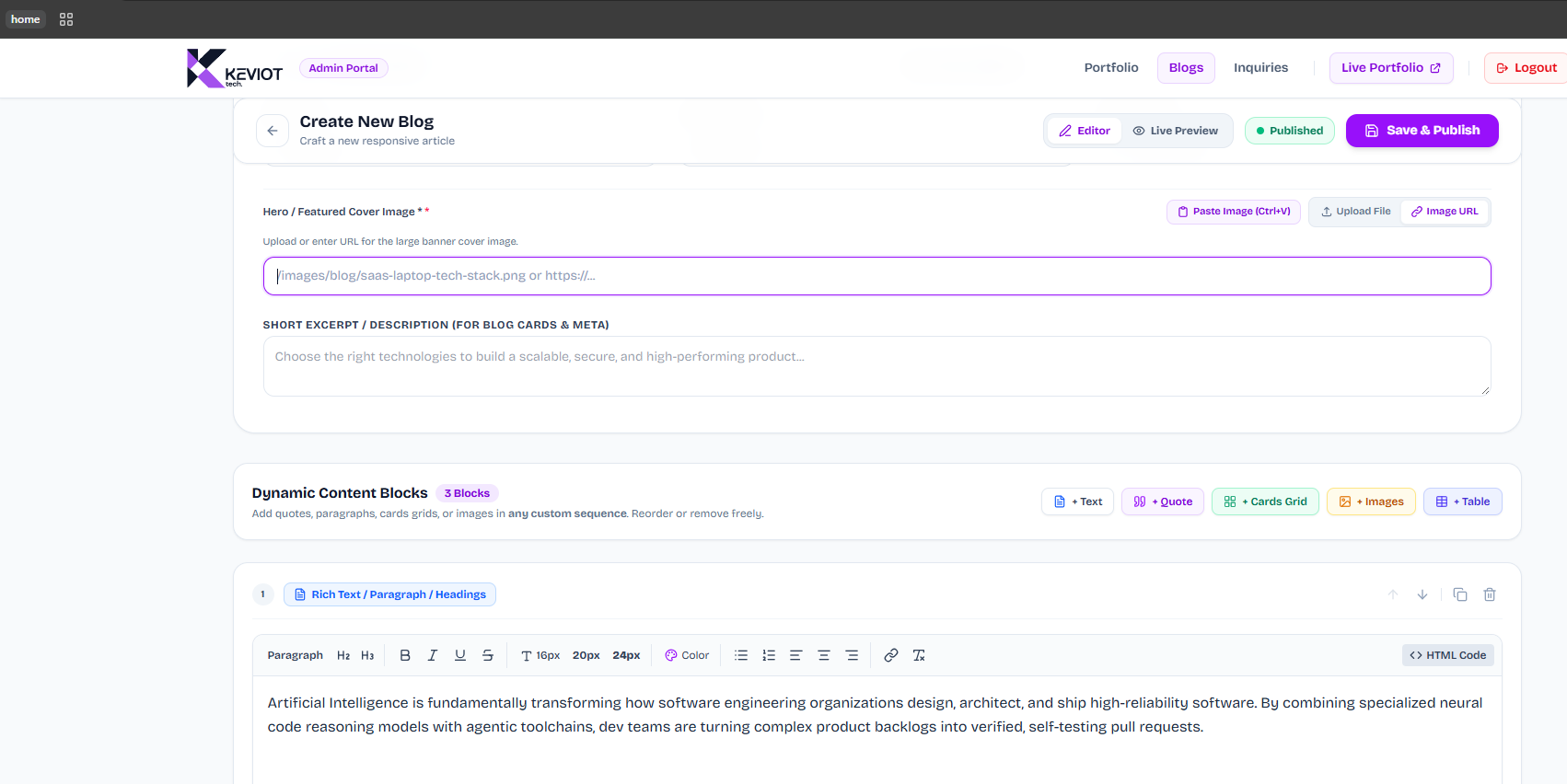
Task: Apply italic formatting to text
Action: pos(433,655)
